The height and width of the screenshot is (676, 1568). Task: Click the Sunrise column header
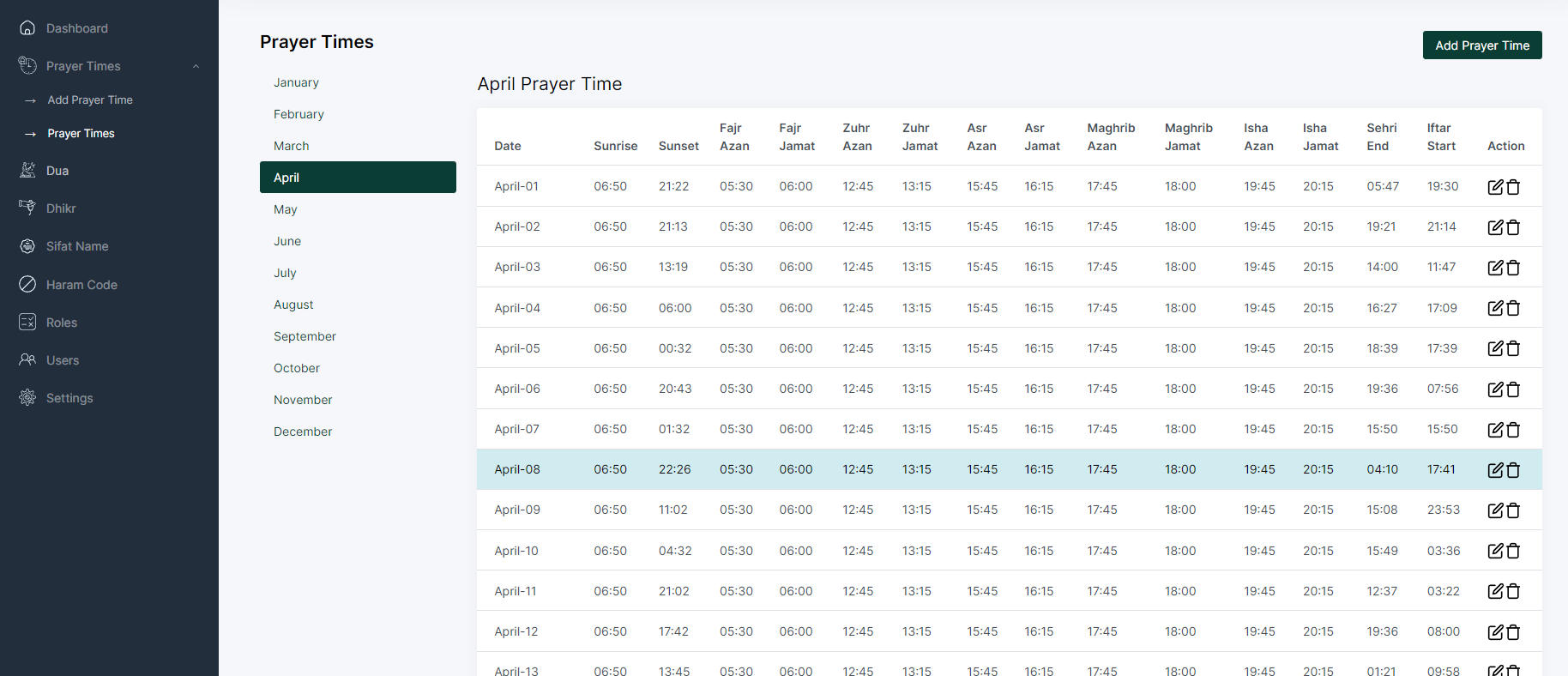(x=616, y=146)
